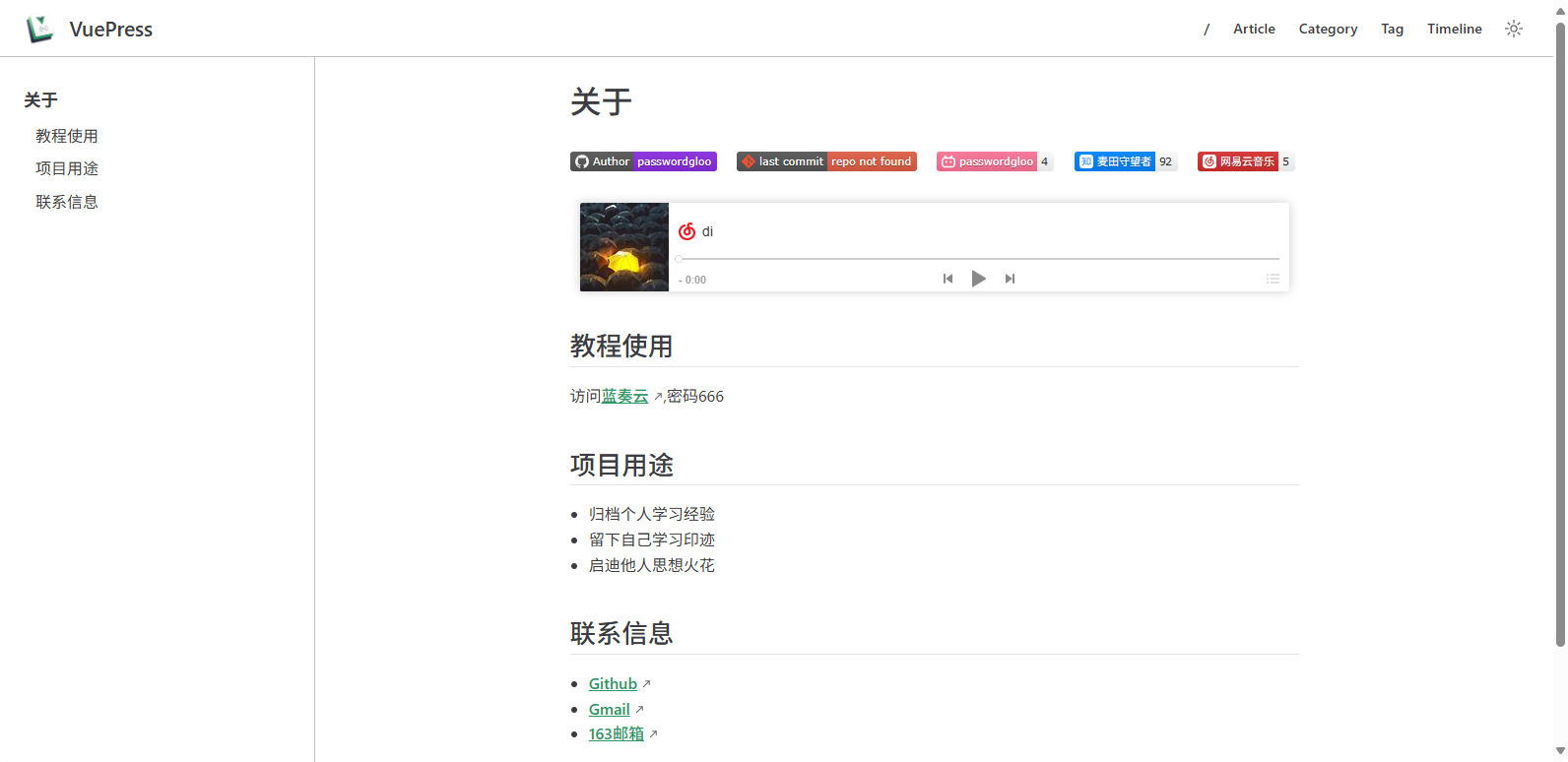Click the scrollbar up arrow
Viewport: 1568px width, 762px height.
tap(1560, 10)
